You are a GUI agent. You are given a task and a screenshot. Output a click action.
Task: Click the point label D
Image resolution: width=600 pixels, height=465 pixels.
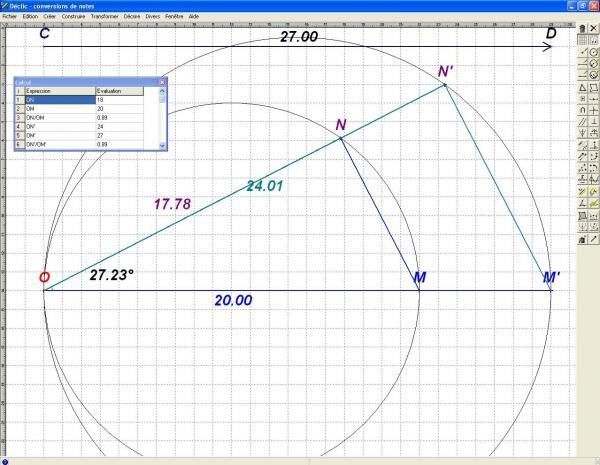coord(551,33)
